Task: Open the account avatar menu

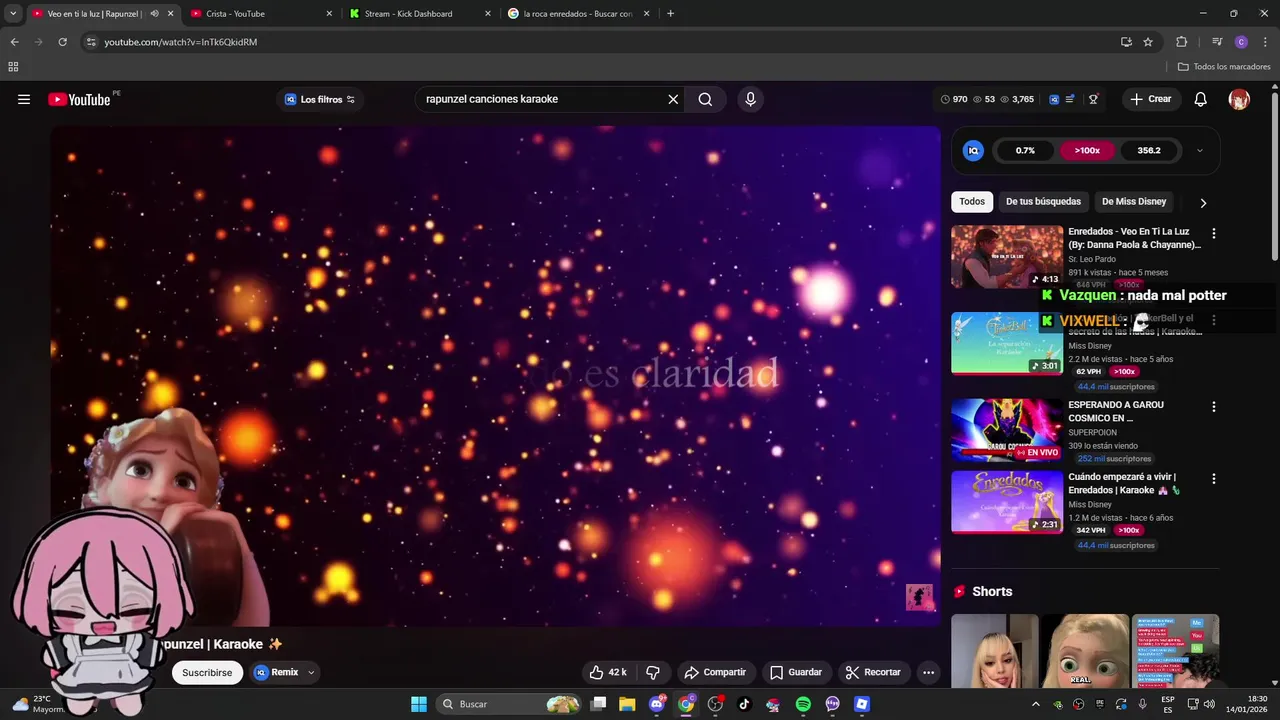Action: coord(1239,99)
